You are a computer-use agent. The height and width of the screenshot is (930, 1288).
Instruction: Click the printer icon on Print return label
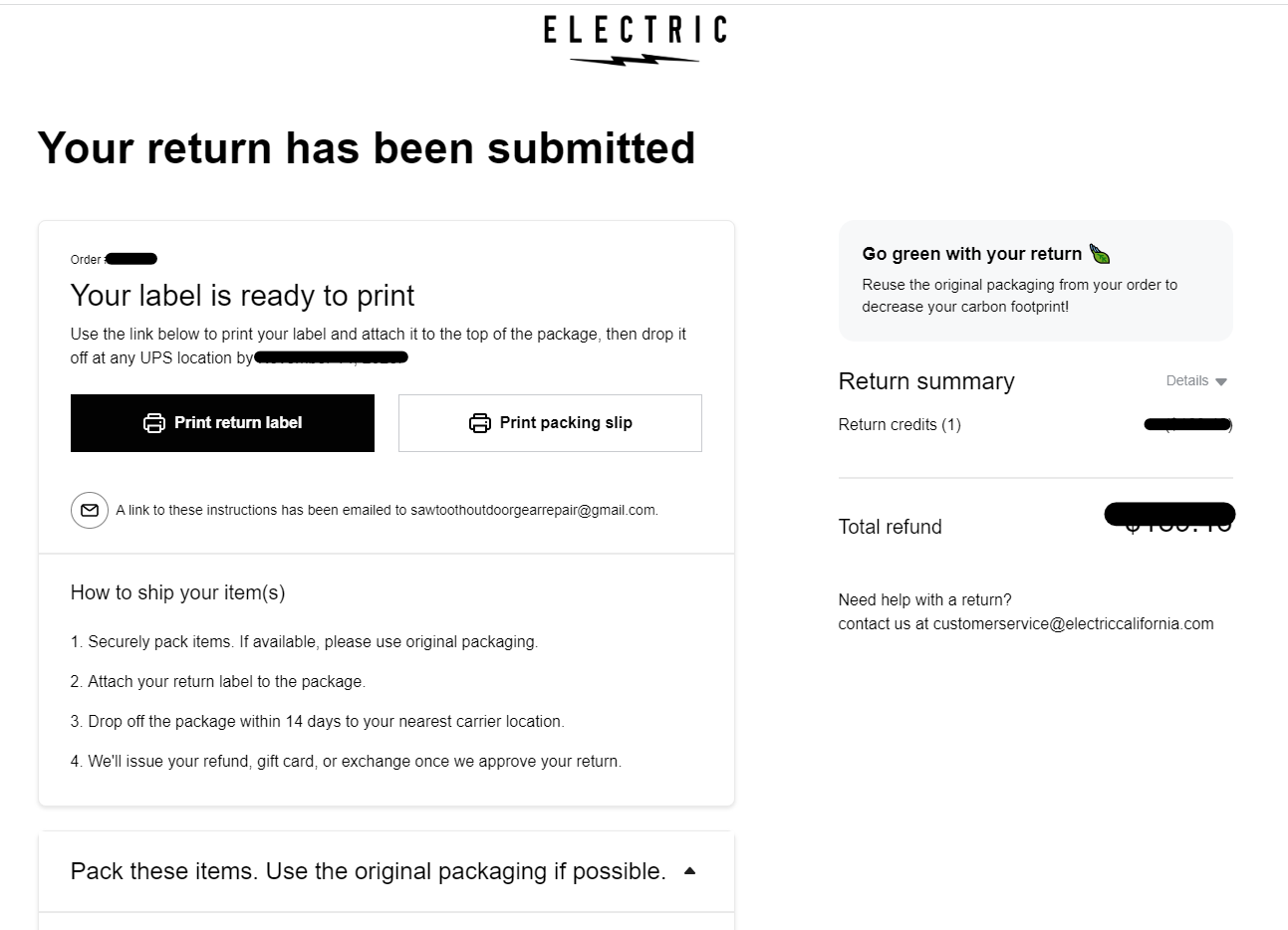click(x=154, y=423)
